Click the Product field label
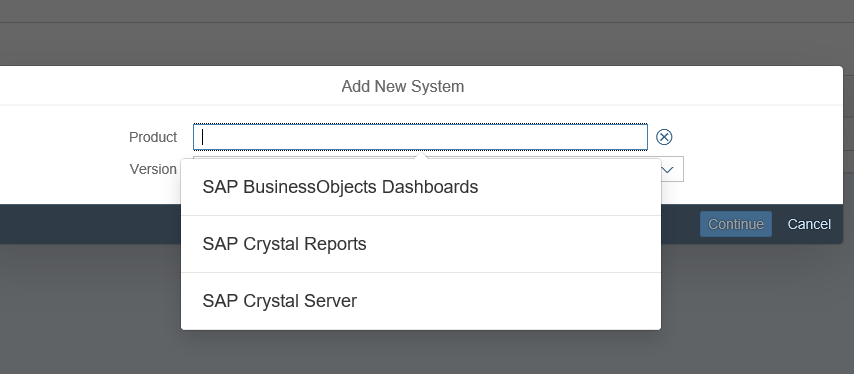 coord(153,137)
